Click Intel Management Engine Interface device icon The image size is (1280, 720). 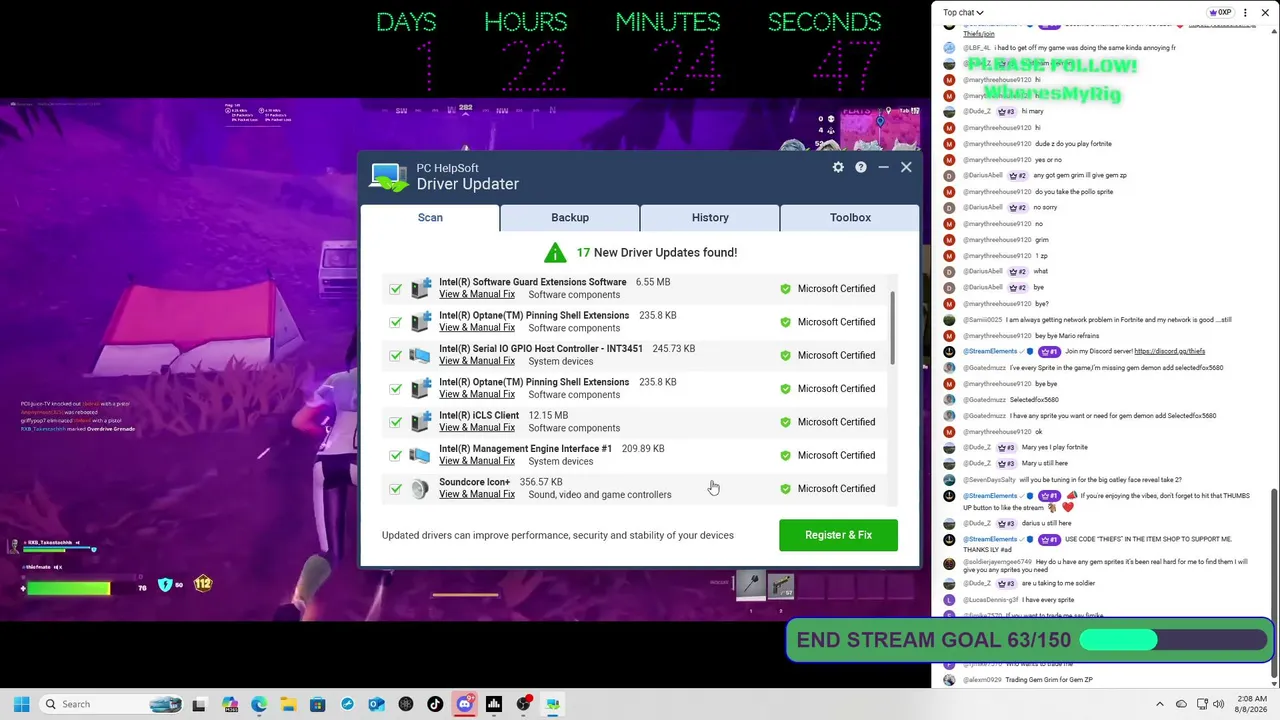tap(421, 455)
